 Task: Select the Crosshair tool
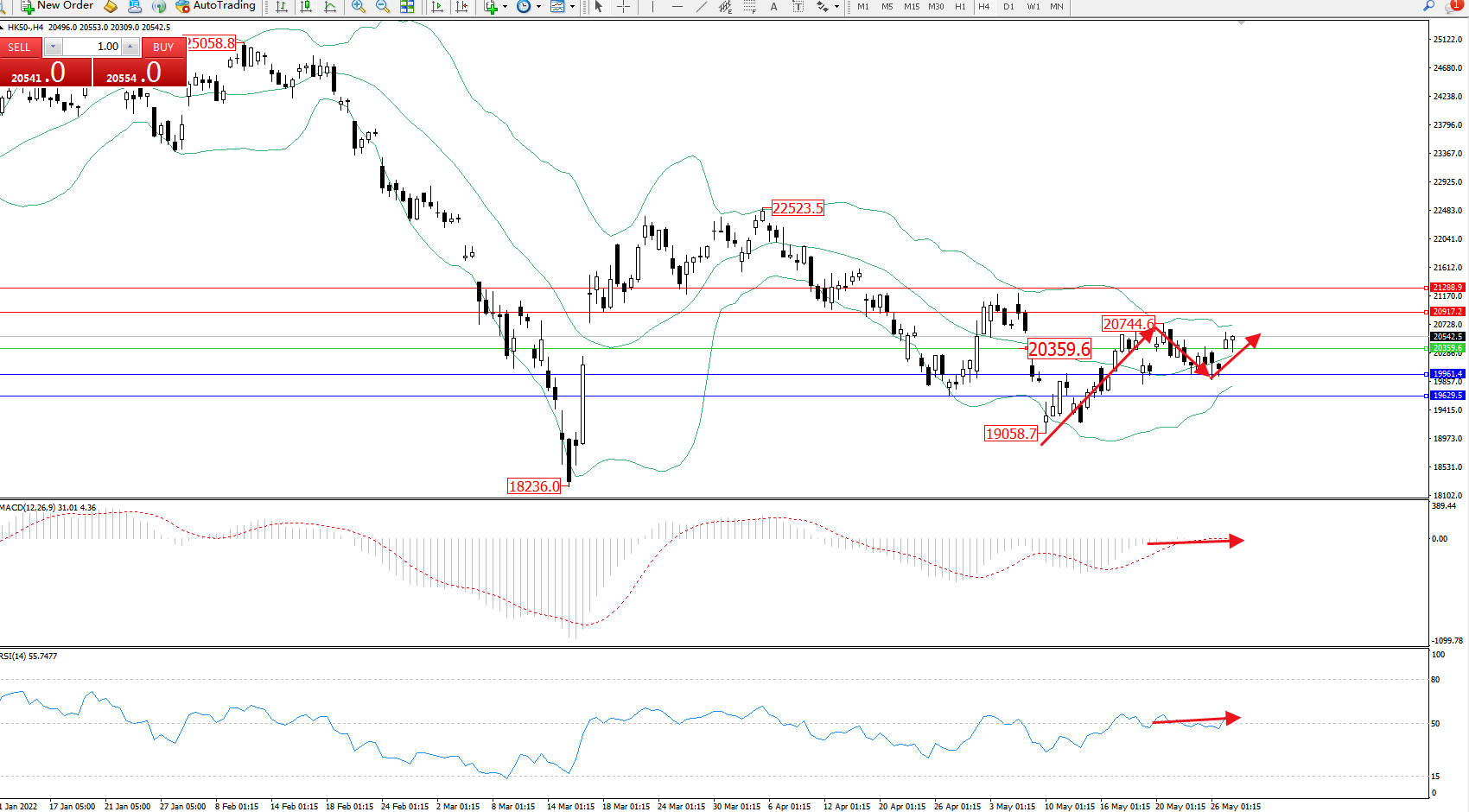point(623,7)
